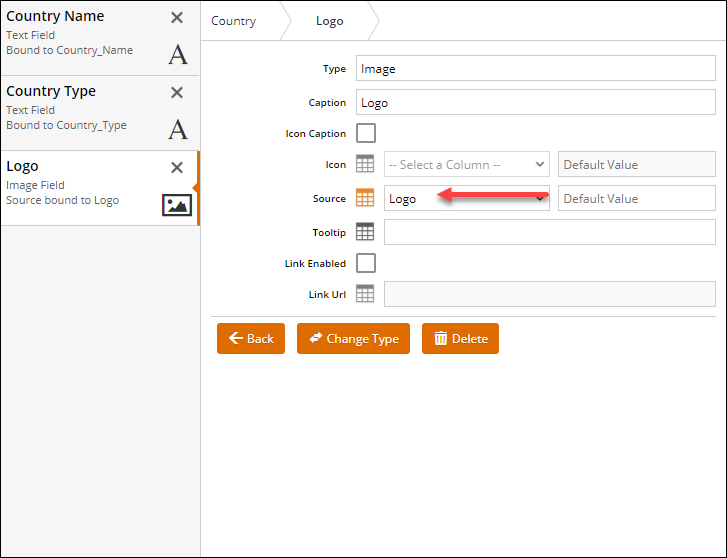Click the table icon next to Icon
Image resolution: width=727 pixels, height=558 pixels.
tap(365, 165)
